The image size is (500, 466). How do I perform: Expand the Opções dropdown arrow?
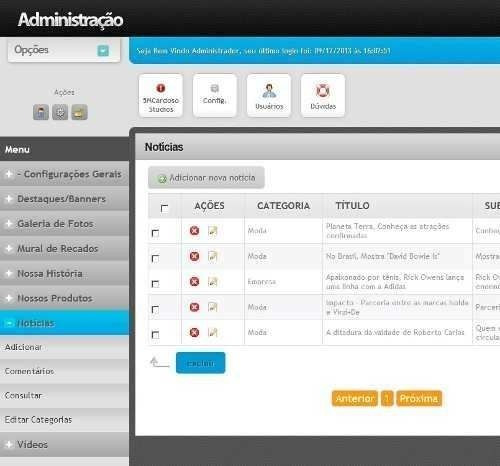[x=103, y=51]
